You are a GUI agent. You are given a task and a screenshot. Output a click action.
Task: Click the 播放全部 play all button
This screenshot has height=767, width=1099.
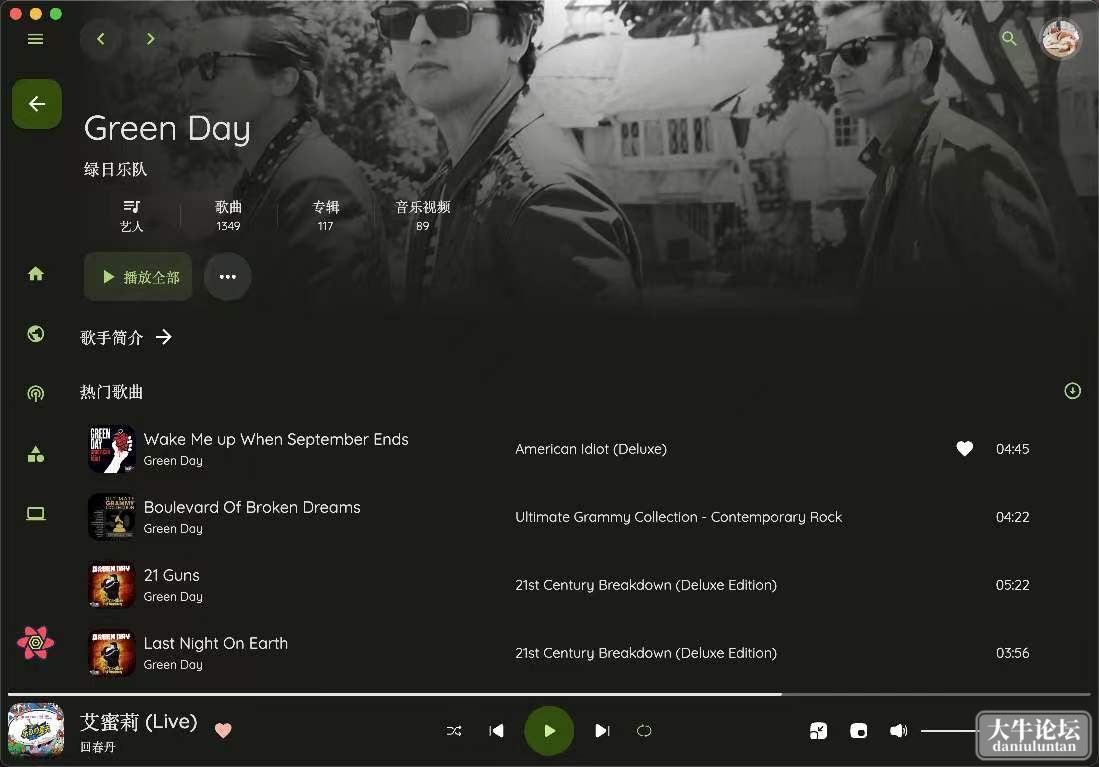pyautogui.click(x=138, y=277)
